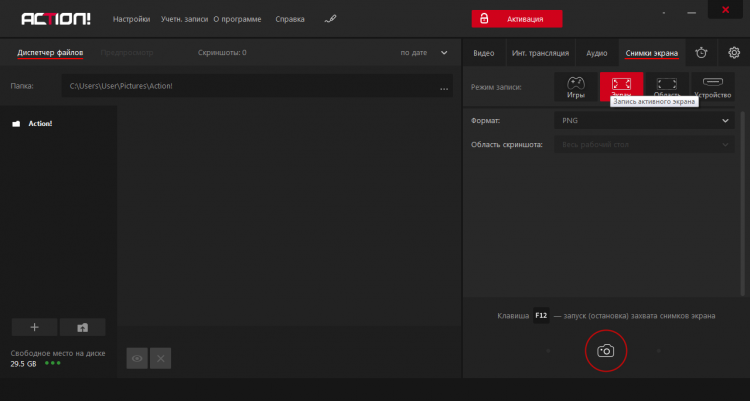This screenshot has width=750, height=401.
Task: Click the delete X icon button
Action: click(161, 358)
